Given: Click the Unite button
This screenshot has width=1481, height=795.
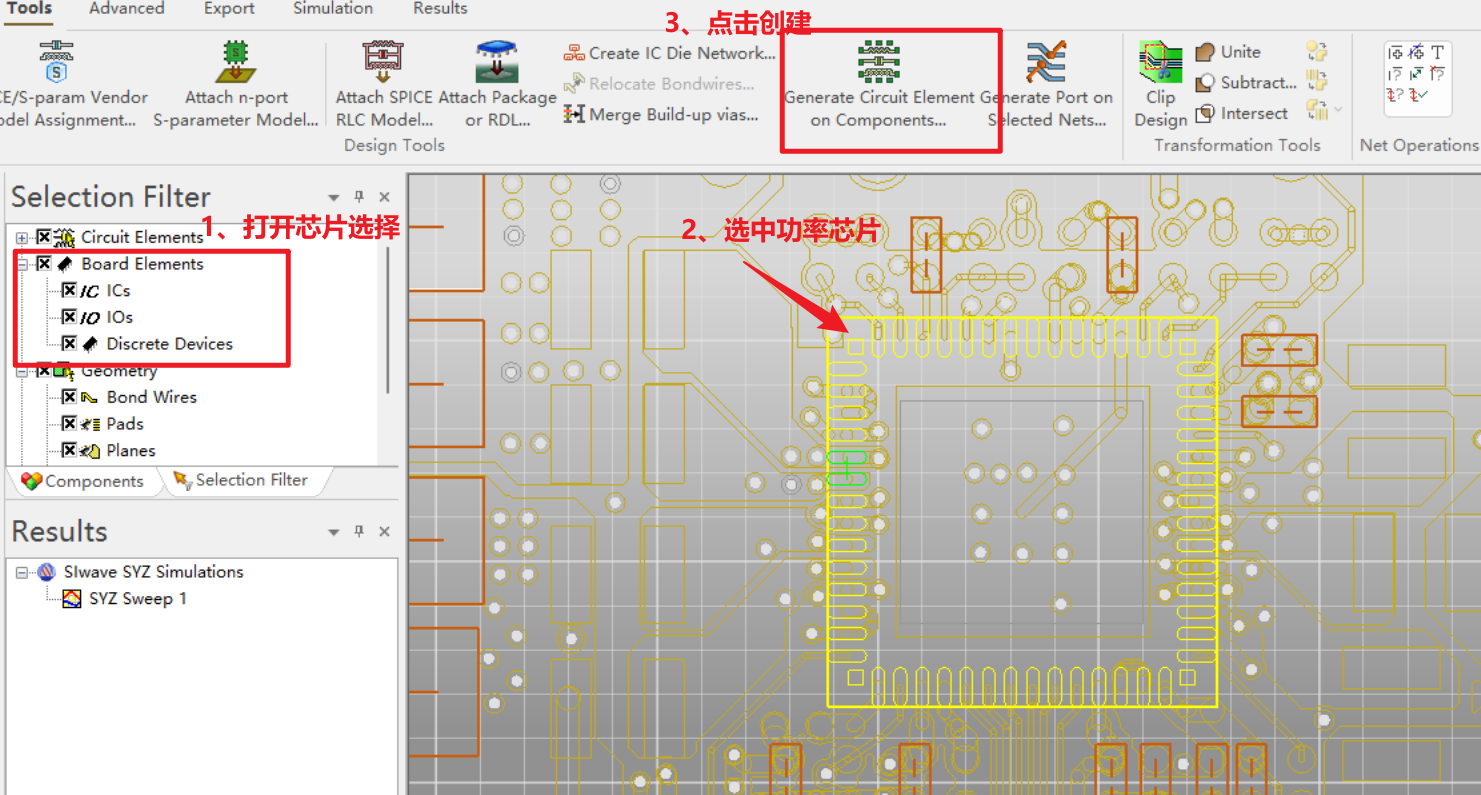Looking at the screenshot, I should [x=1229, y=51].
